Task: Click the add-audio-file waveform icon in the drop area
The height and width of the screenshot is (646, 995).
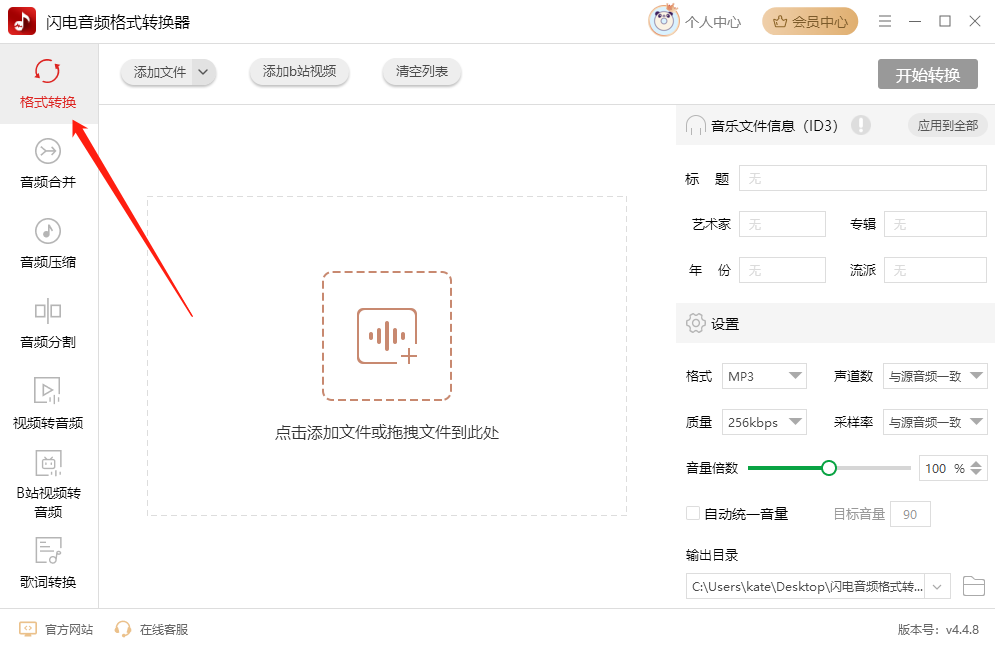Action: pyautogui.click(x=387, y=336)
